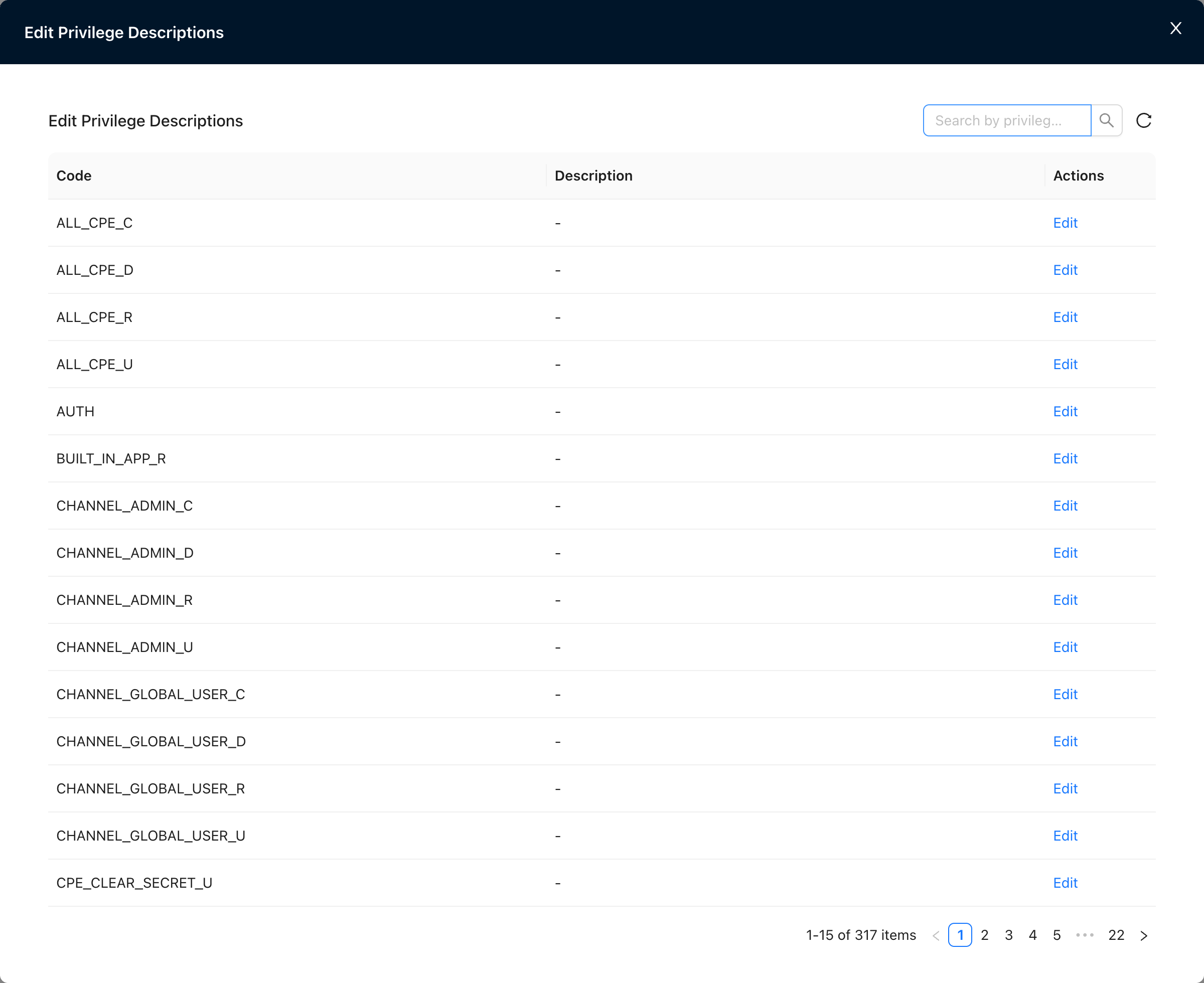Click the pagination ellipsis to jump ahead
This screenshot has height=983, width=1204.
coord(1085,935)
